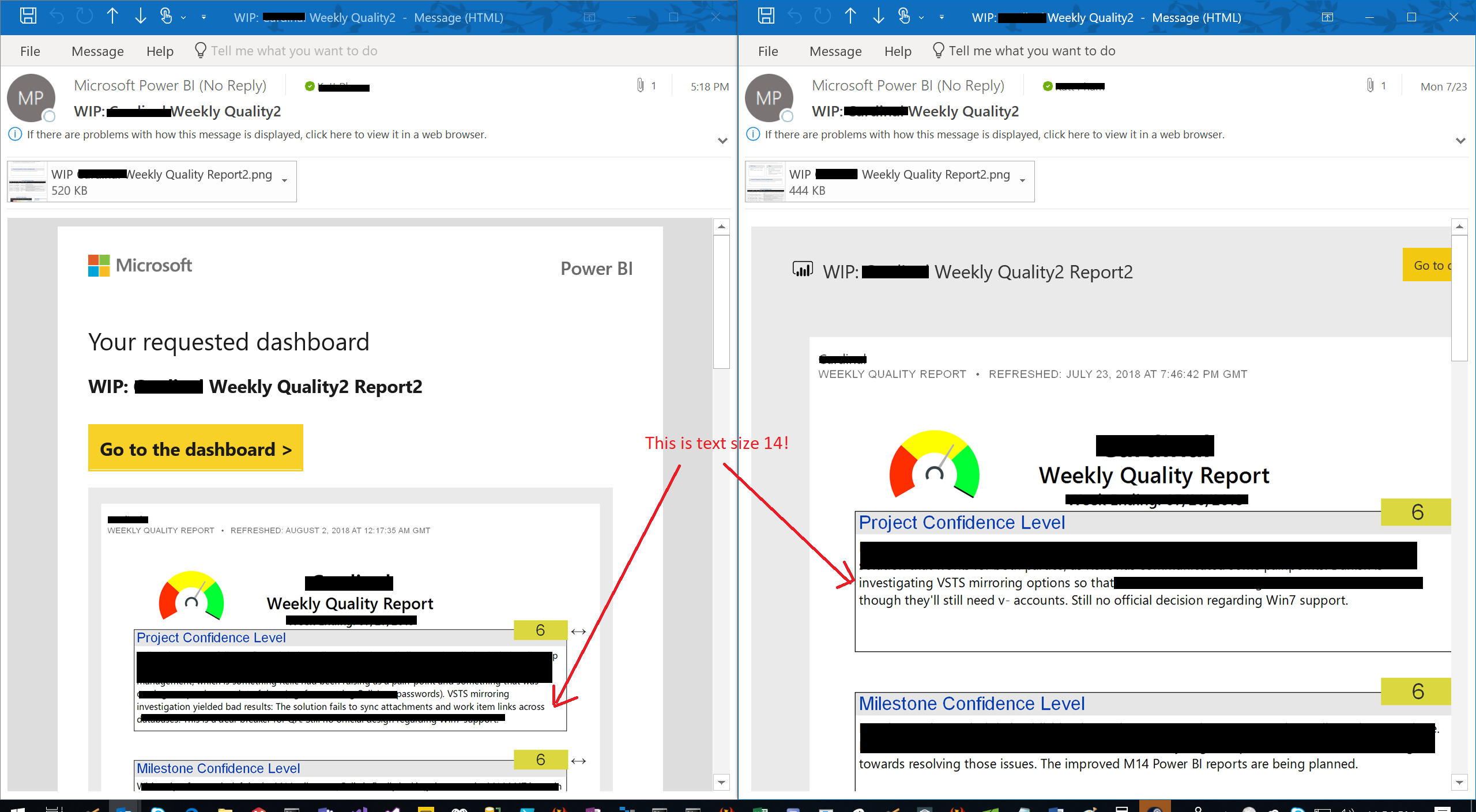Viewport: 1476px width, 812px height.
Task: Open 444 KB png attachment thumbnail
Action: [765, 182]
